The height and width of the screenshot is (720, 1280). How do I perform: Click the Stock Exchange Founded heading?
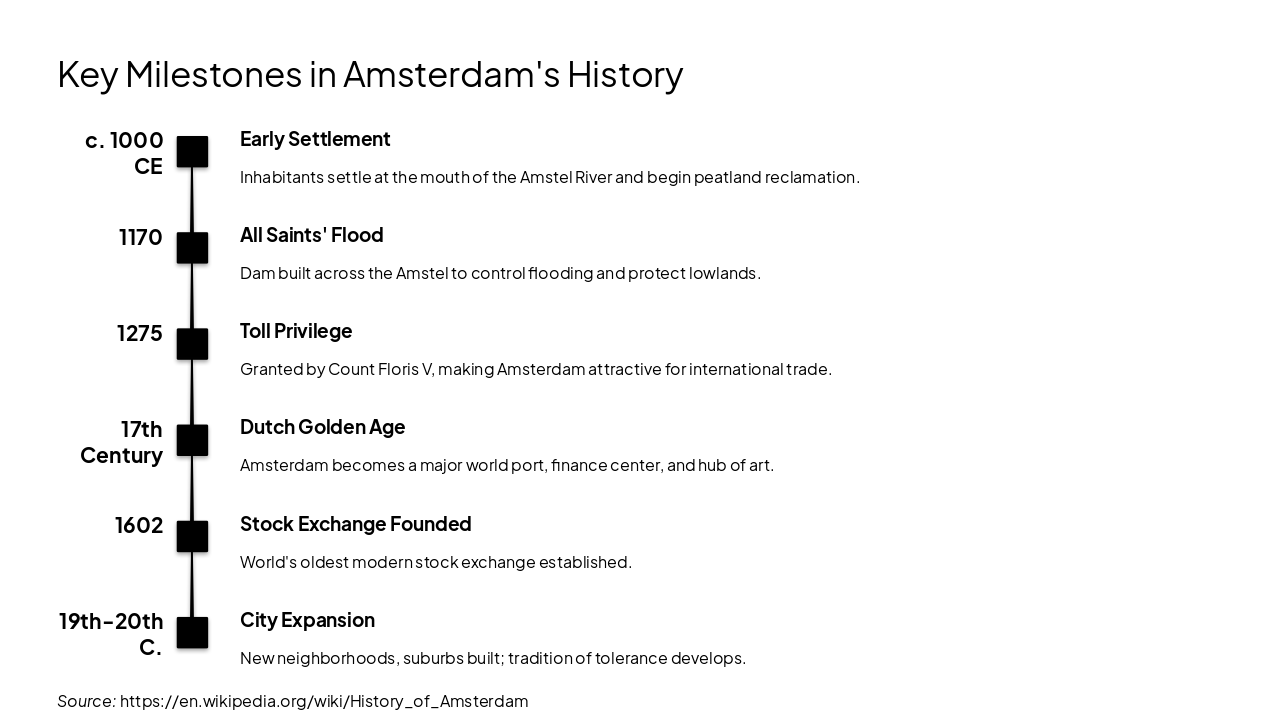tap(355, 524)
